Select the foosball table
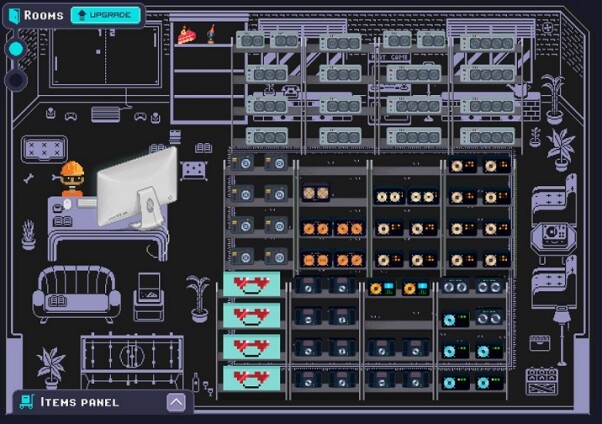Image resolution: width=602 pixels, height=424 pixels. (x=132, y=359)
